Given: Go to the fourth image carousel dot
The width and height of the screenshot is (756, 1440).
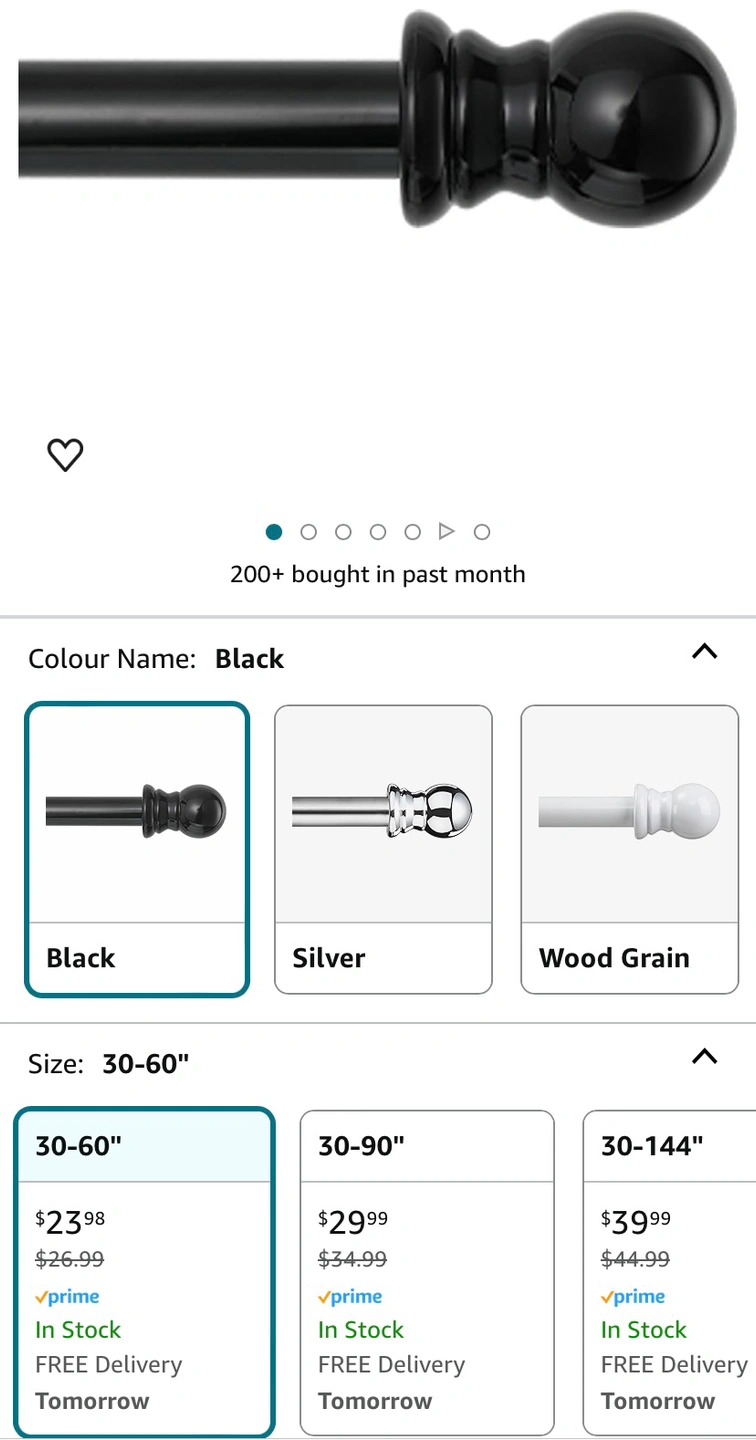Looking at the screenshot, I should tap(378, 532).
